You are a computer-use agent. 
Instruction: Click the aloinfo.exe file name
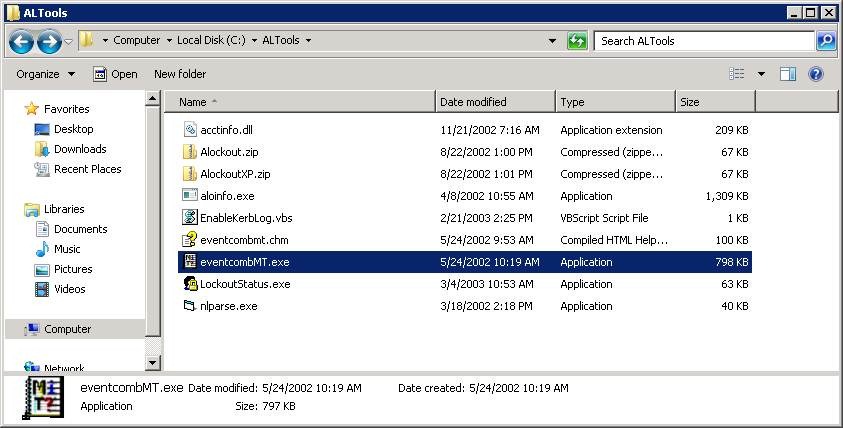coord(227,196)
